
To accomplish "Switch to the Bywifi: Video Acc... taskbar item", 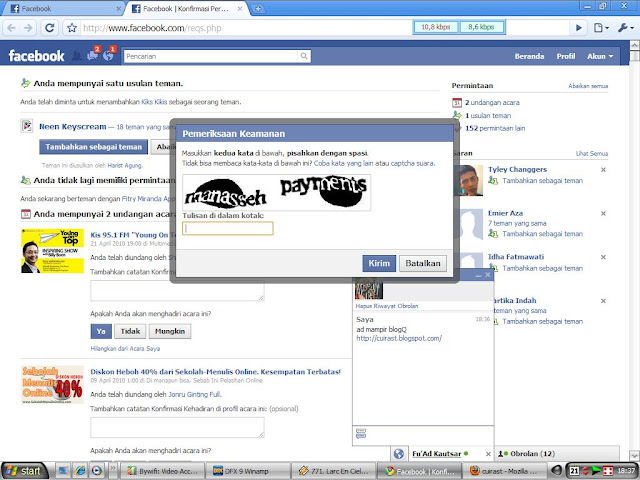I will point(163,471).
